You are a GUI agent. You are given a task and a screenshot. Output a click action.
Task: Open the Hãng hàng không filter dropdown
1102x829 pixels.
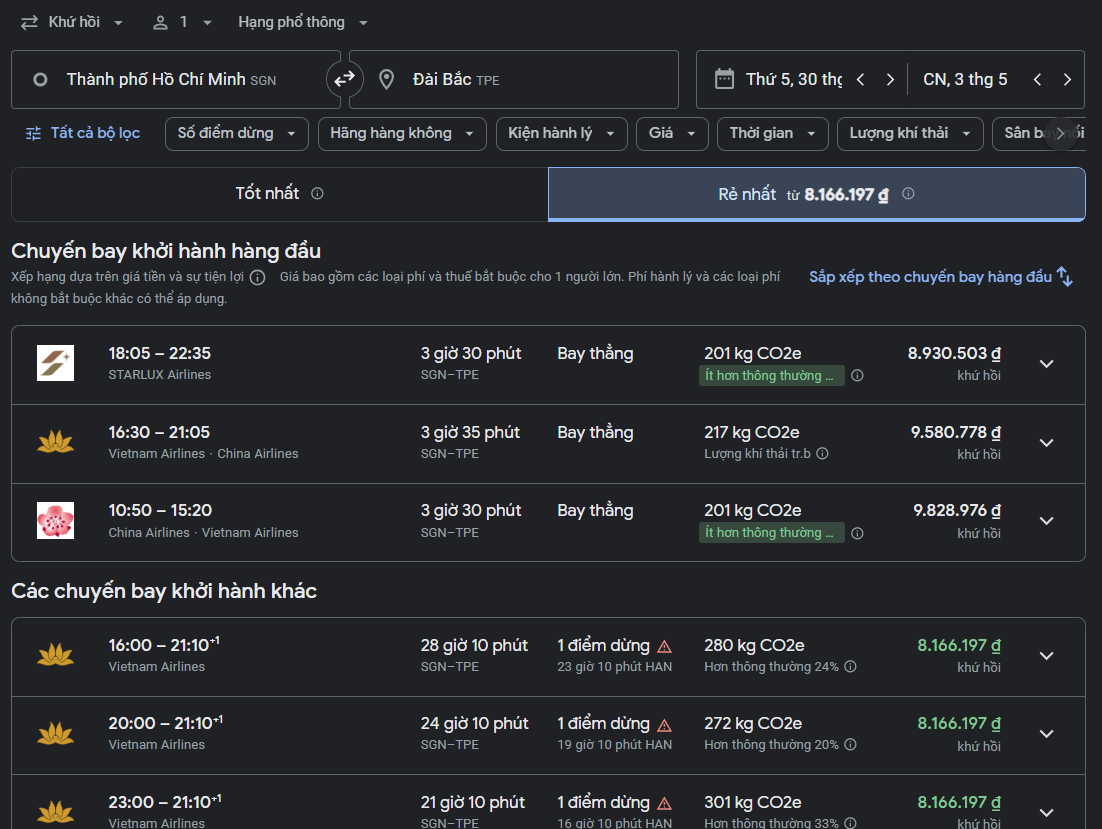401,133
